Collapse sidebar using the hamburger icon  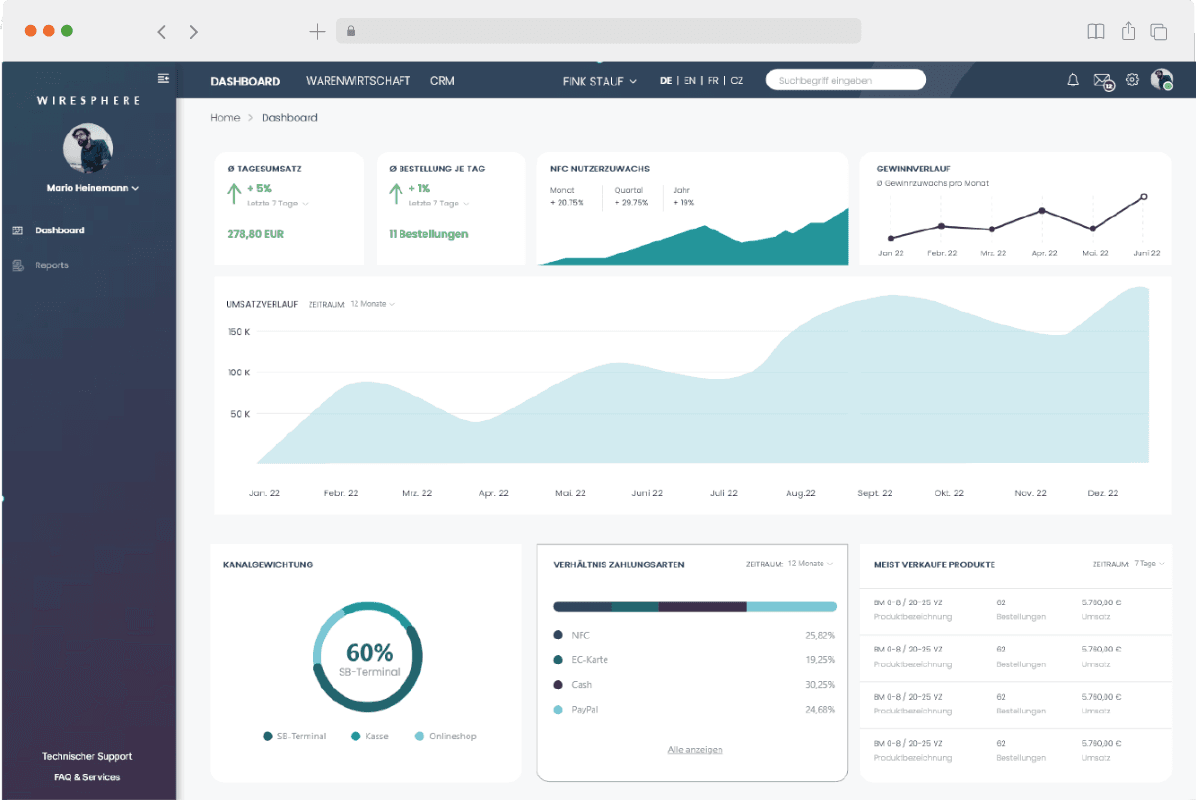click(163, 78)
